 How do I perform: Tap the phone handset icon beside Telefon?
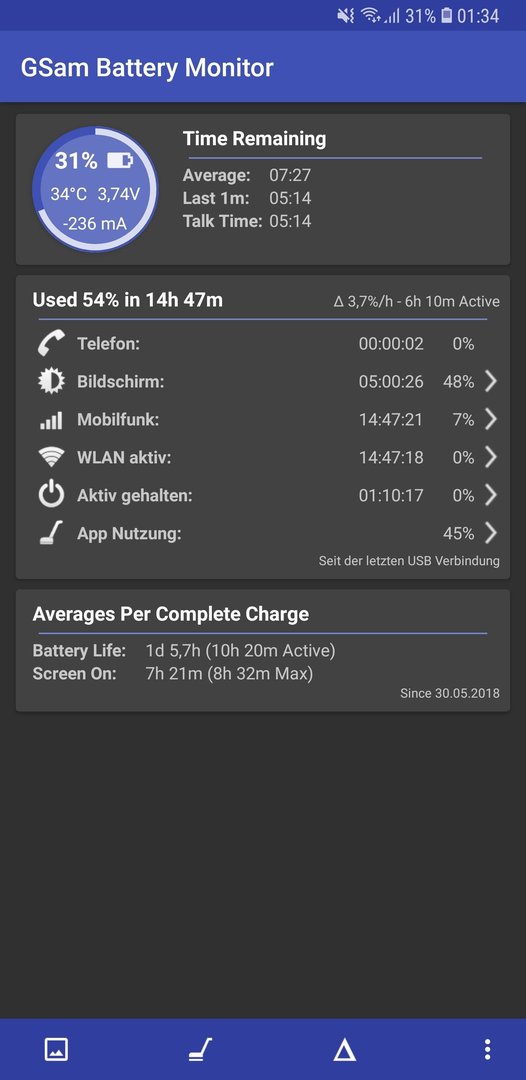point(51,343)
